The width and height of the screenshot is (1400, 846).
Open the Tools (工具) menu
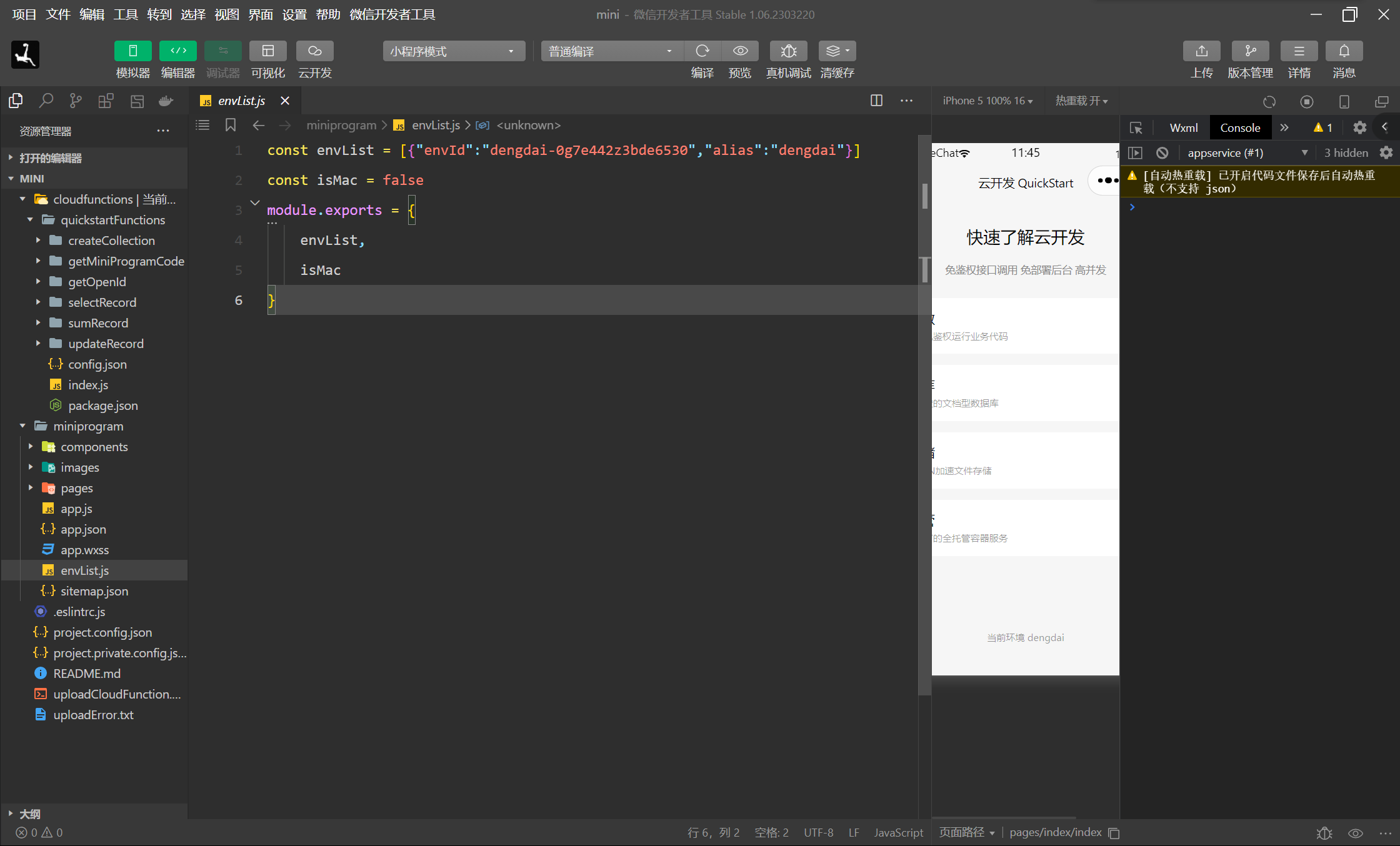(125, 14)
